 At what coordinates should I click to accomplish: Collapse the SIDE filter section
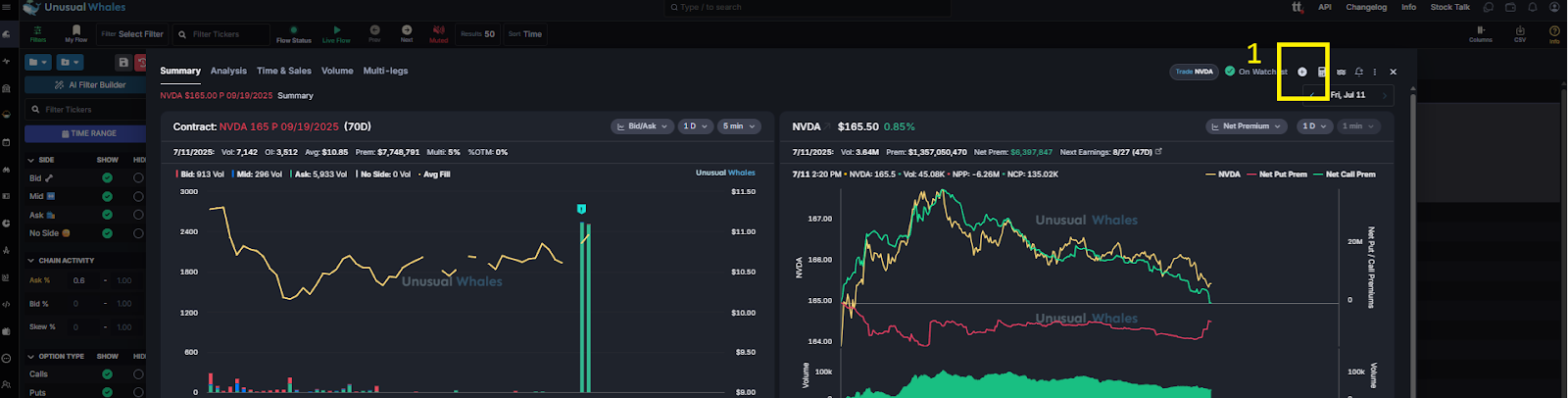(x=31, y=160)
